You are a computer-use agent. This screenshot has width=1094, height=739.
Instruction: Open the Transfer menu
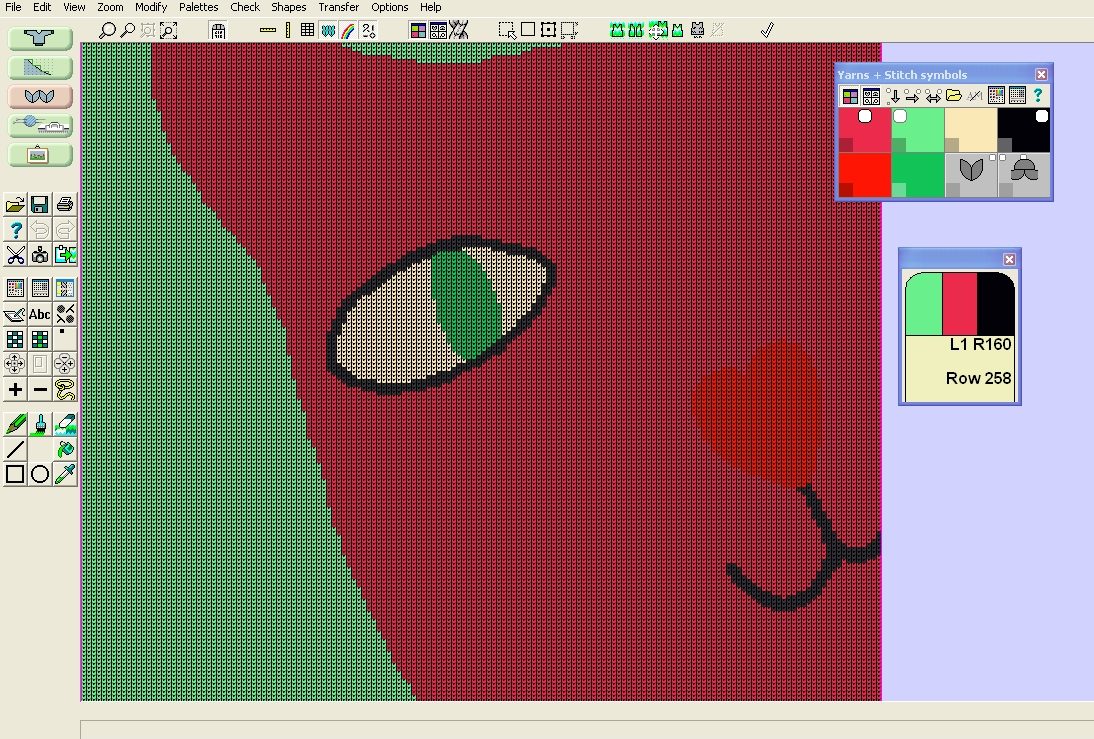pos(338,7)
